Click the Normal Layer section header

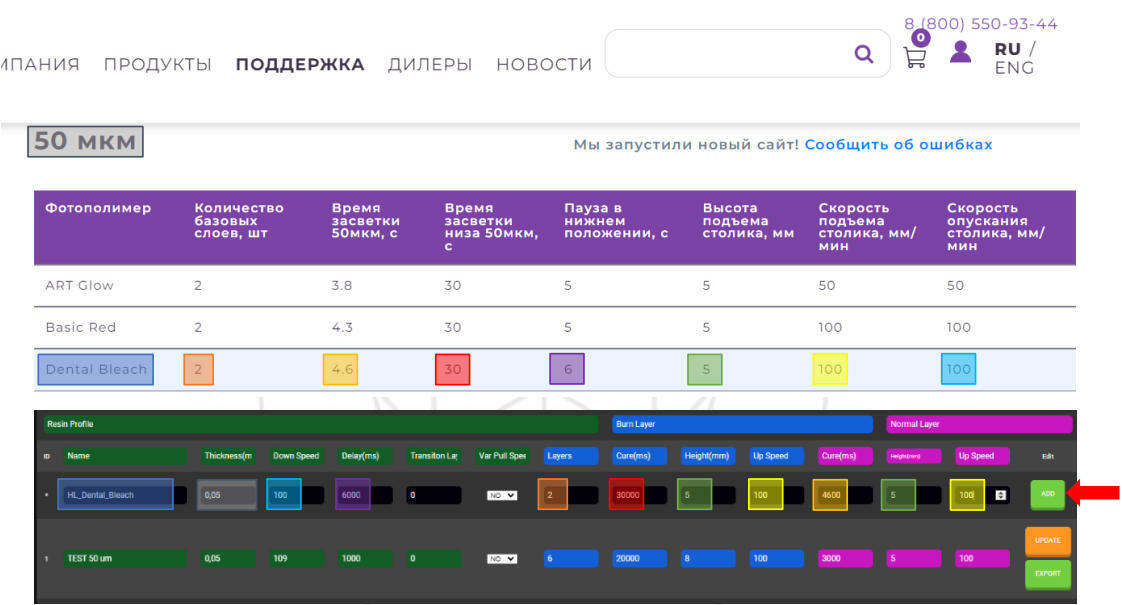point(980,425)
